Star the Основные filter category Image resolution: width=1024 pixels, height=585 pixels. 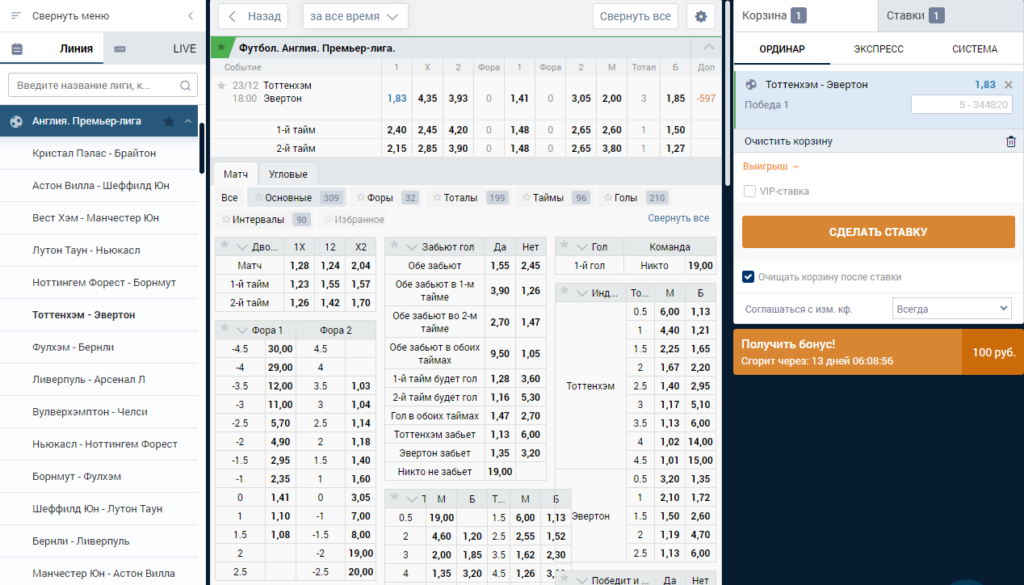[259, 198]
